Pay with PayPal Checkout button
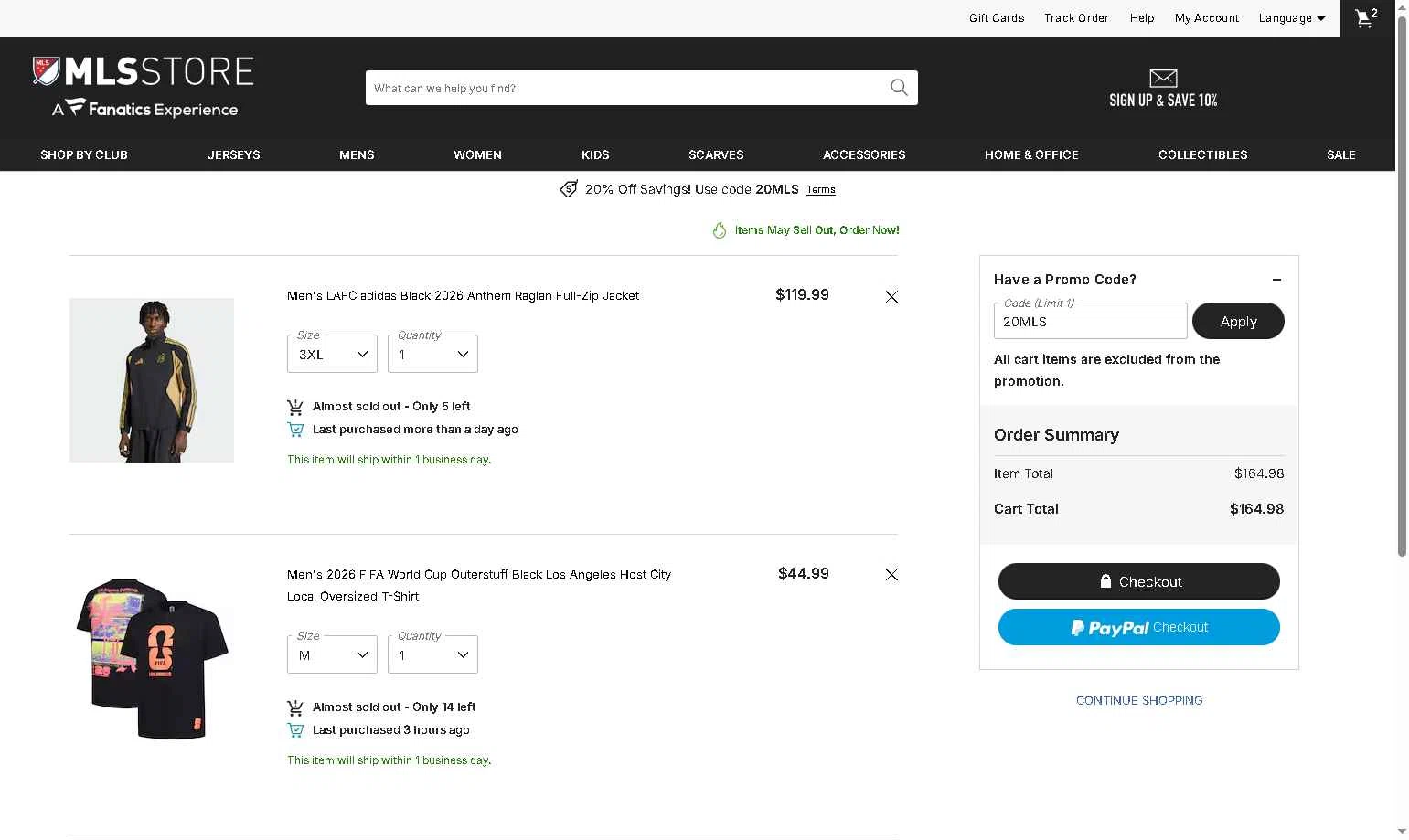 click(1138, 627)
